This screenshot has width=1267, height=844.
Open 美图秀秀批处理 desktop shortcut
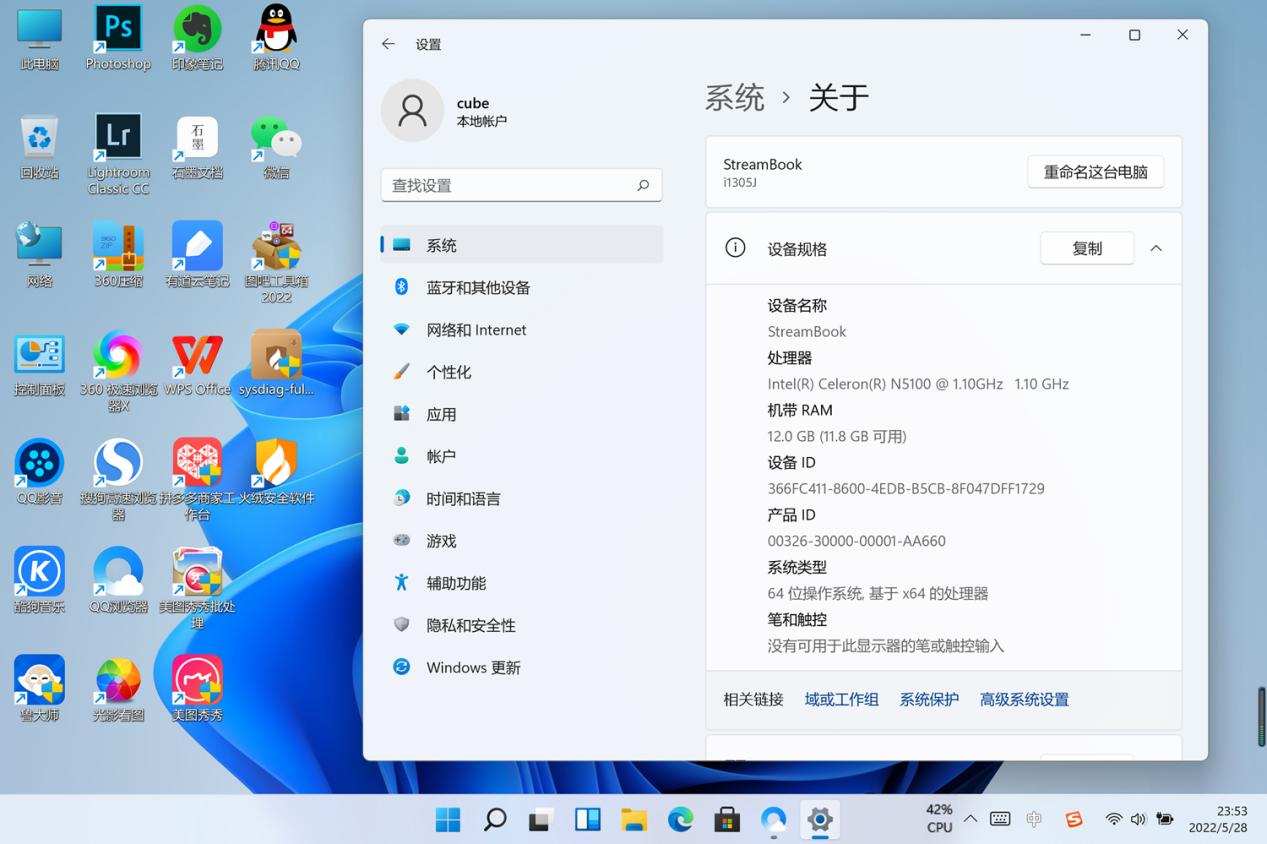coord(197,588)
